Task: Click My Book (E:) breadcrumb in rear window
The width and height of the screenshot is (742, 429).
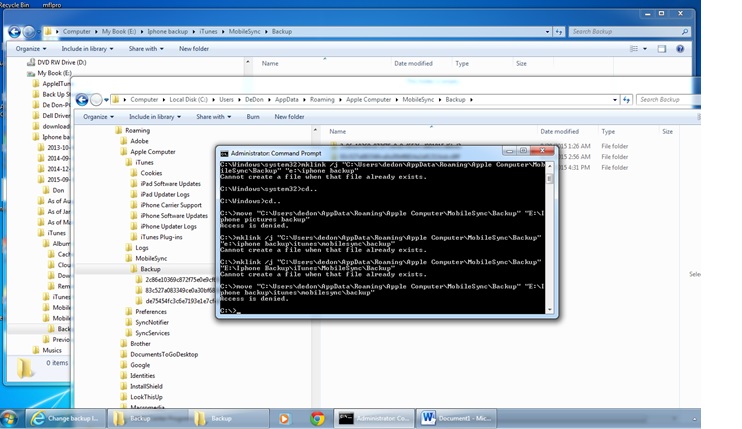Action: pyautogui.click(x=119, y=32)
